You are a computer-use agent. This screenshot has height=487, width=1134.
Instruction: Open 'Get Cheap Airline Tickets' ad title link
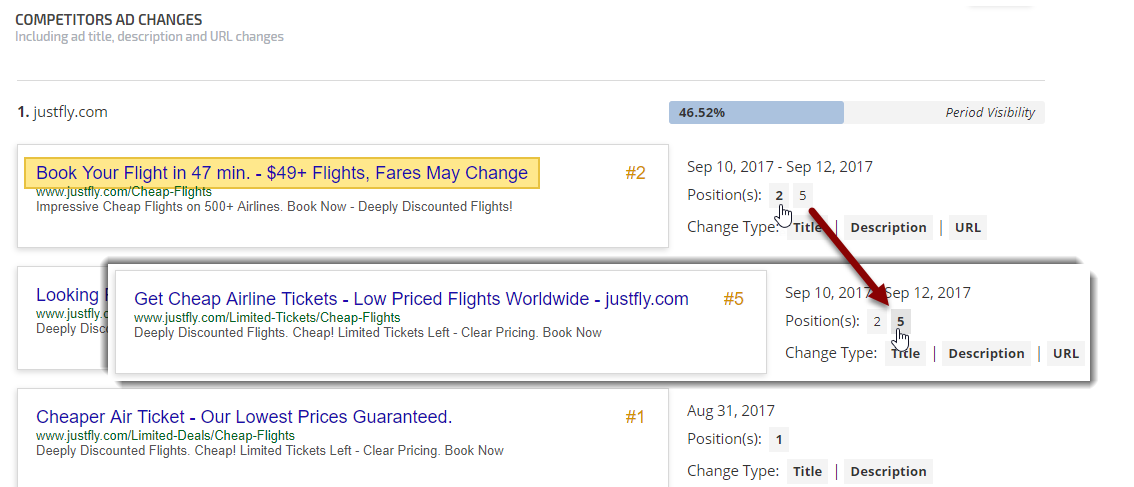point(411,299)
